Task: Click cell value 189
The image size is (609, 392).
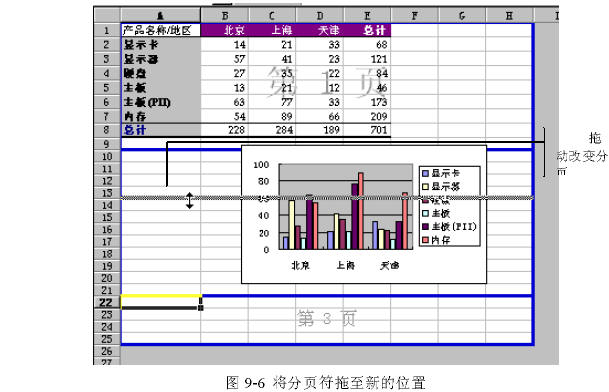Action: (x=331, y=130)
